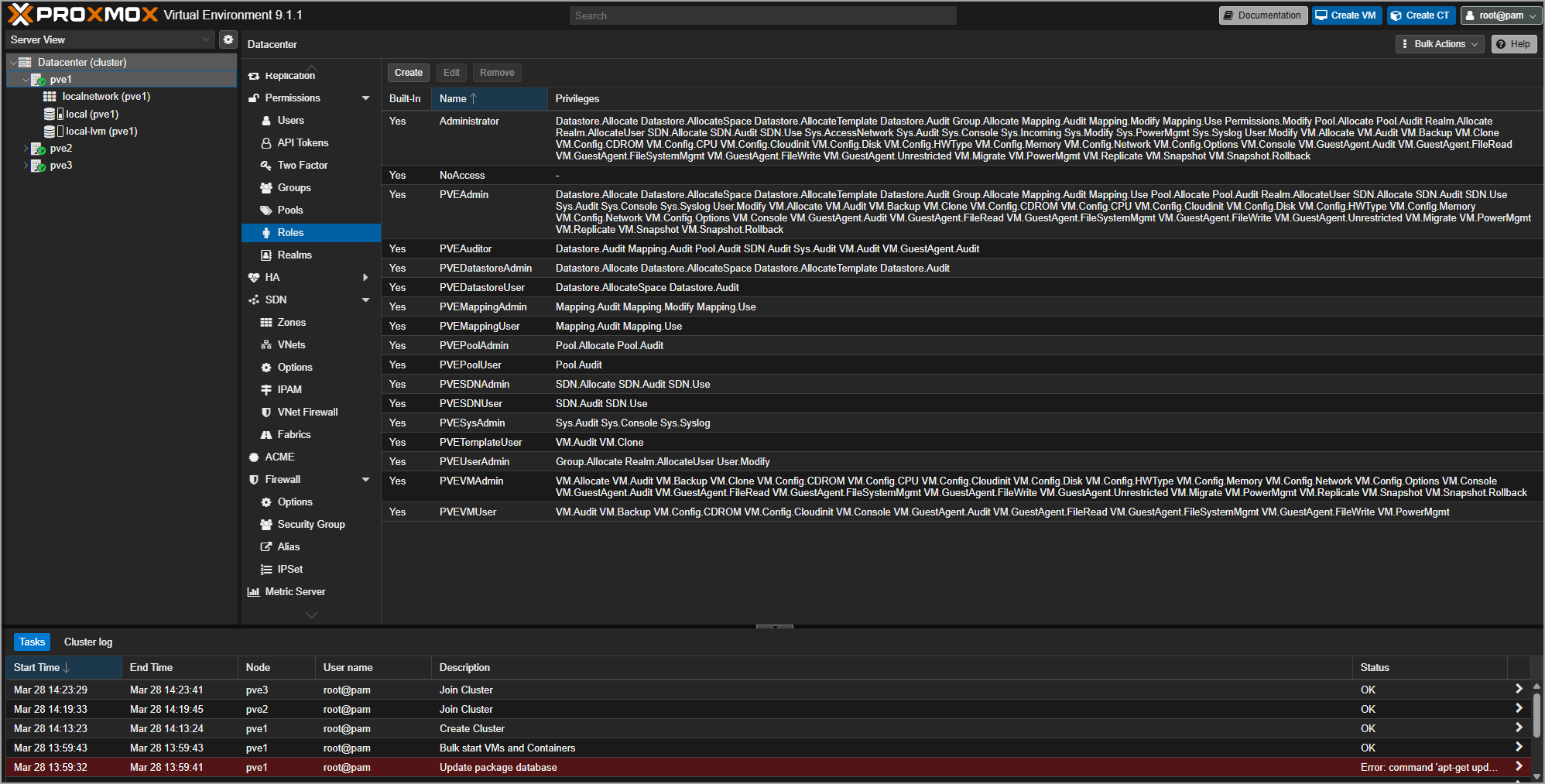1545x784 pixels.
Task: Click the Replication icon in the Datacenter menu
Action: (253, 76)
